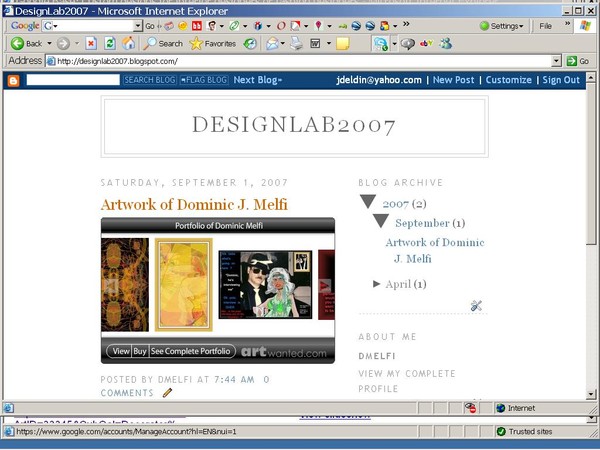This screenshot has width=600, height=450.
Task: Open the Windows Messenger people icon
Action: (445, 44)
